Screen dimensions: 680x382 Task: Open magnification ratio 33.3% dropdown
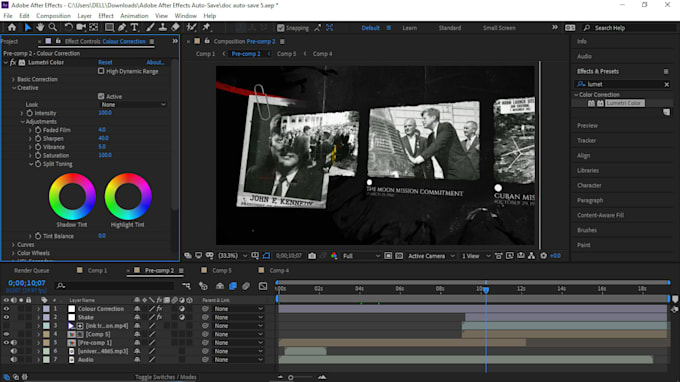[x=233, y=256]
